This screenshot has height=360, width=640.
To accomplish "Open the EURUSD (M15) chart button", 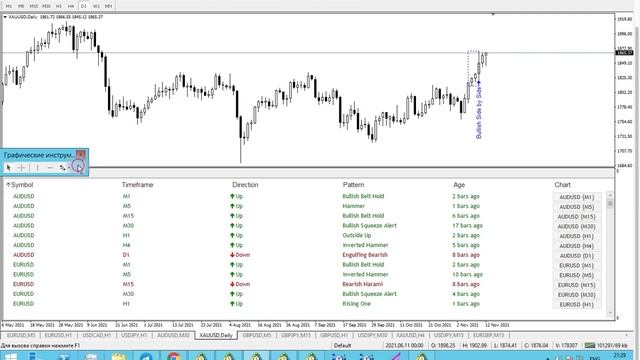I will coord(576,285).
